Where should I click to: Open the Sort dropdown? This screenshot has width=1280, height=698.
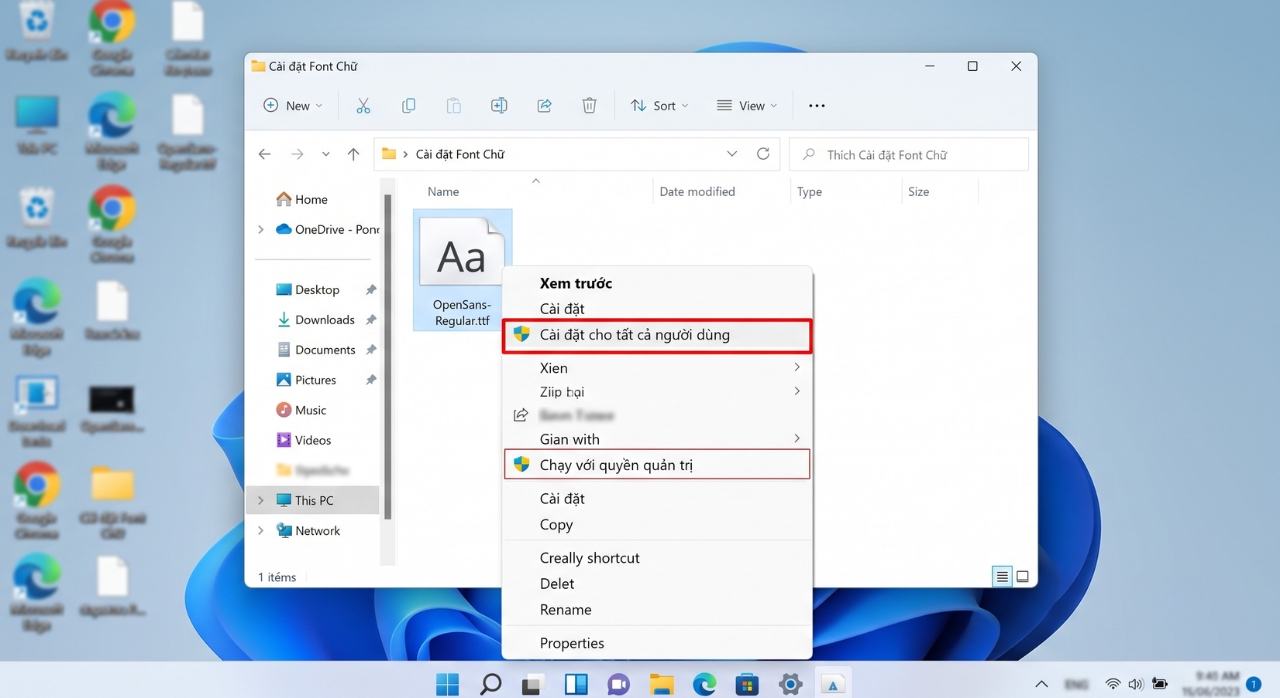coord(659,106)
